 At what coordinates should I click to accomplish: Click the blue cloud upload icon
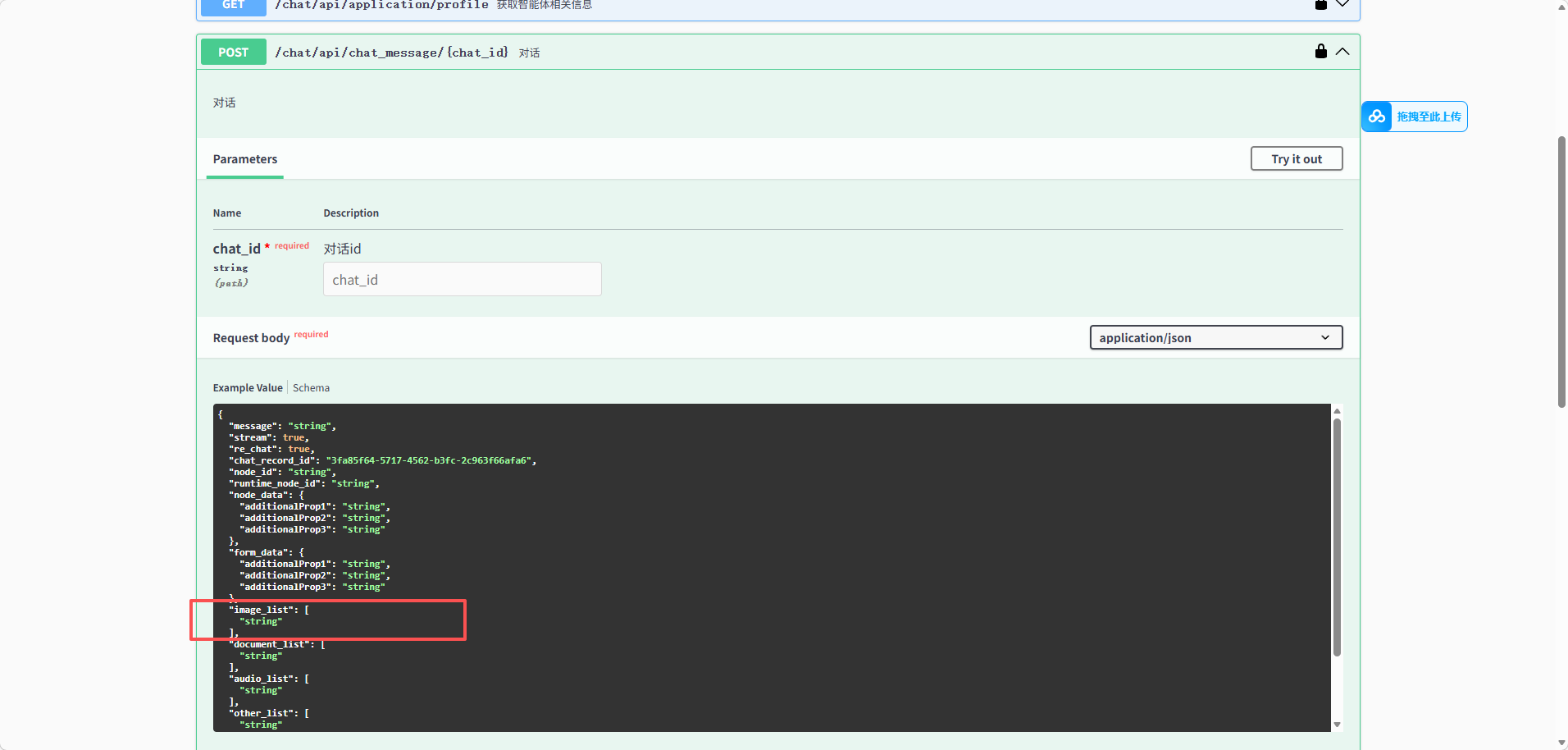point(1377,117)
